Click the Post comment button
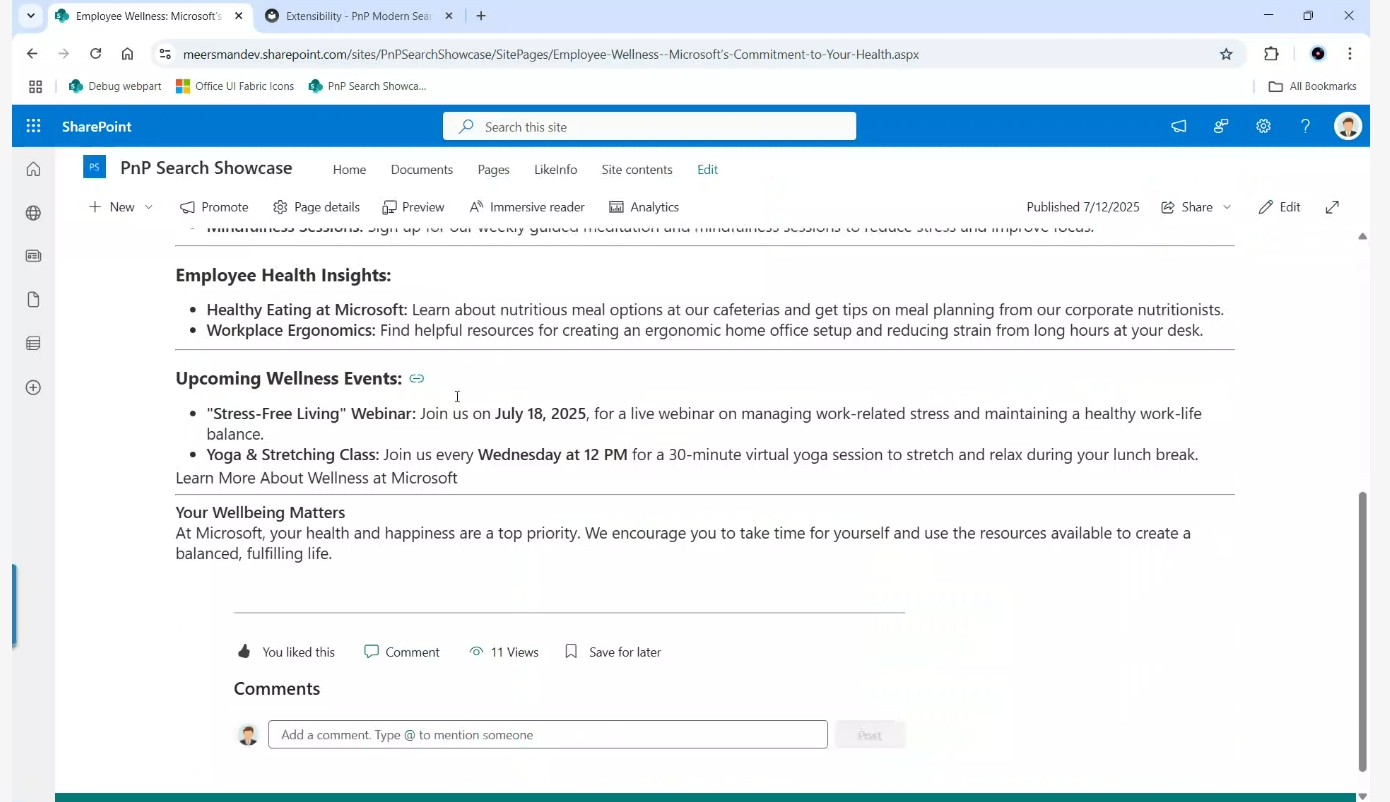This screenshot has width=1390, height=802. [870, 734]
